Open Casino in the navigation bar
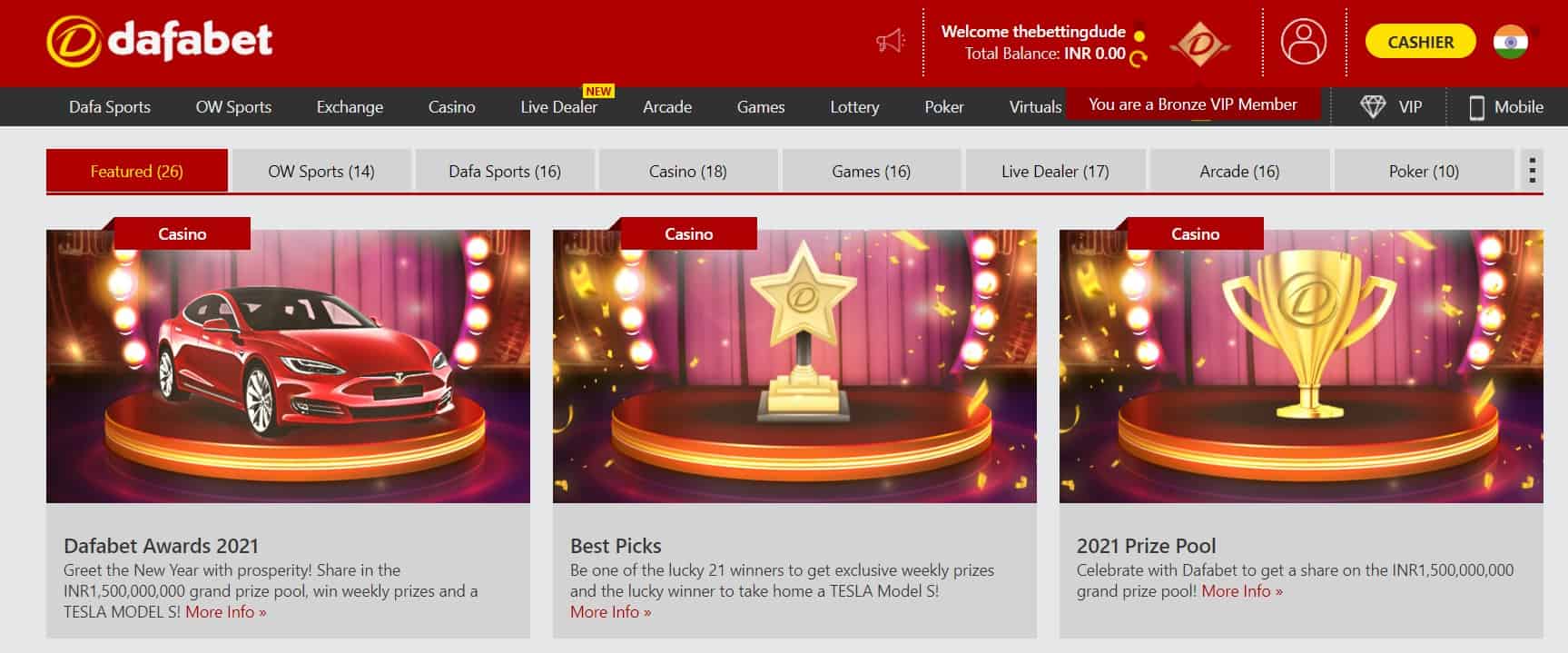 pos(451,107)
